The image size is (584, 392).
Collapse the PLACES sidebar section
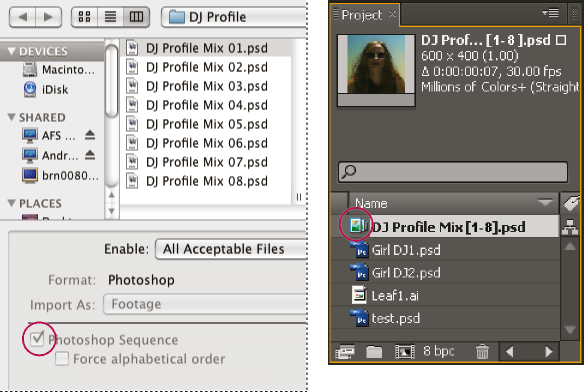click(12, 203)
